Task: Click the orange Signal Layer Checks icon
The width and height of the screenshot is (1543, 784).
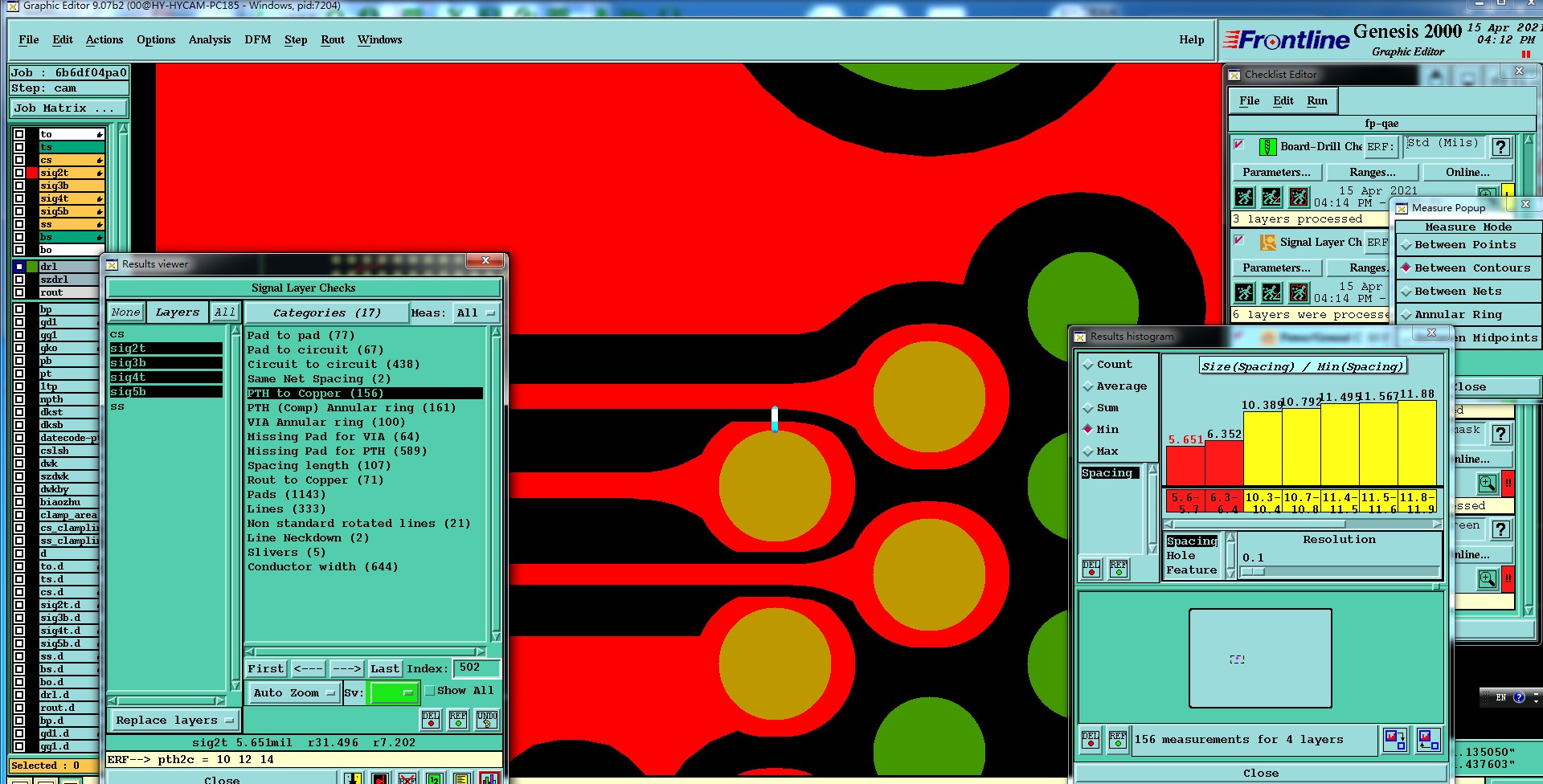Action: [x=1267, y=242]
